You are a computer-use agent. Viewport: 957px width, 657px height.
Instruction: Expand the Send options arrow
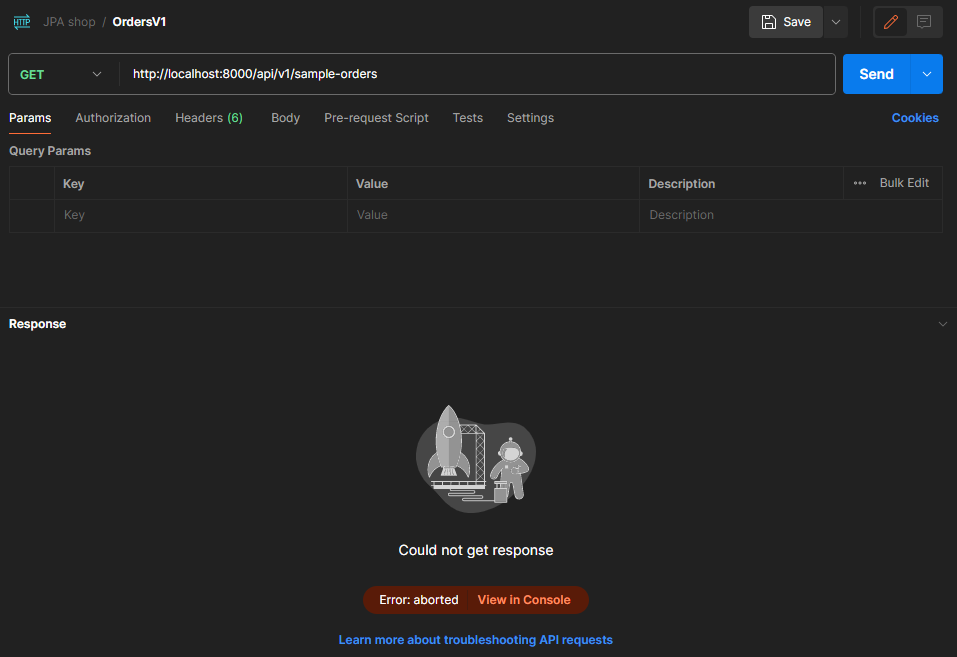[926, 74]
